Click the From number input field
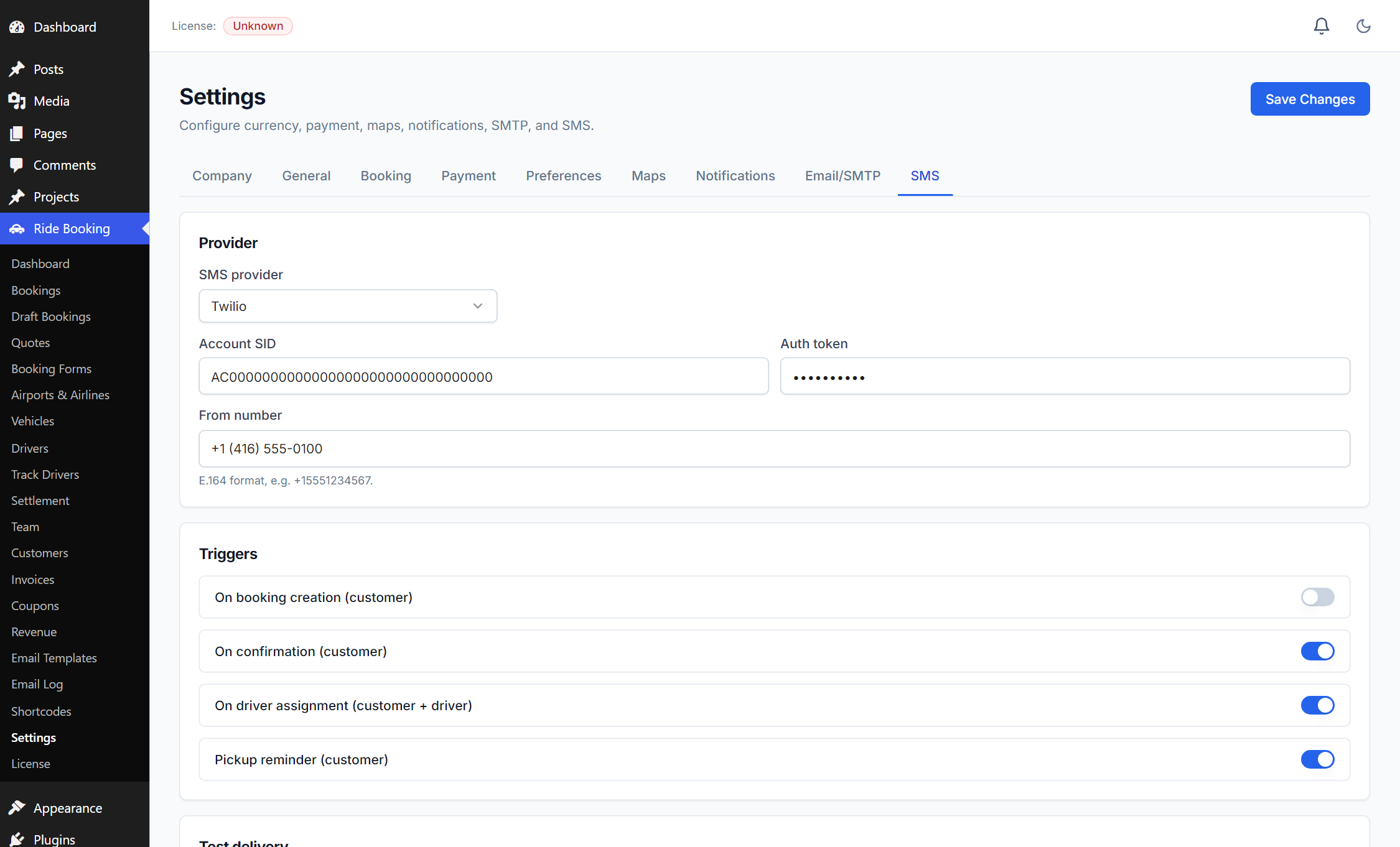Image resolution: width=1400 pixels, height=847 pixels. coord(774,448)
